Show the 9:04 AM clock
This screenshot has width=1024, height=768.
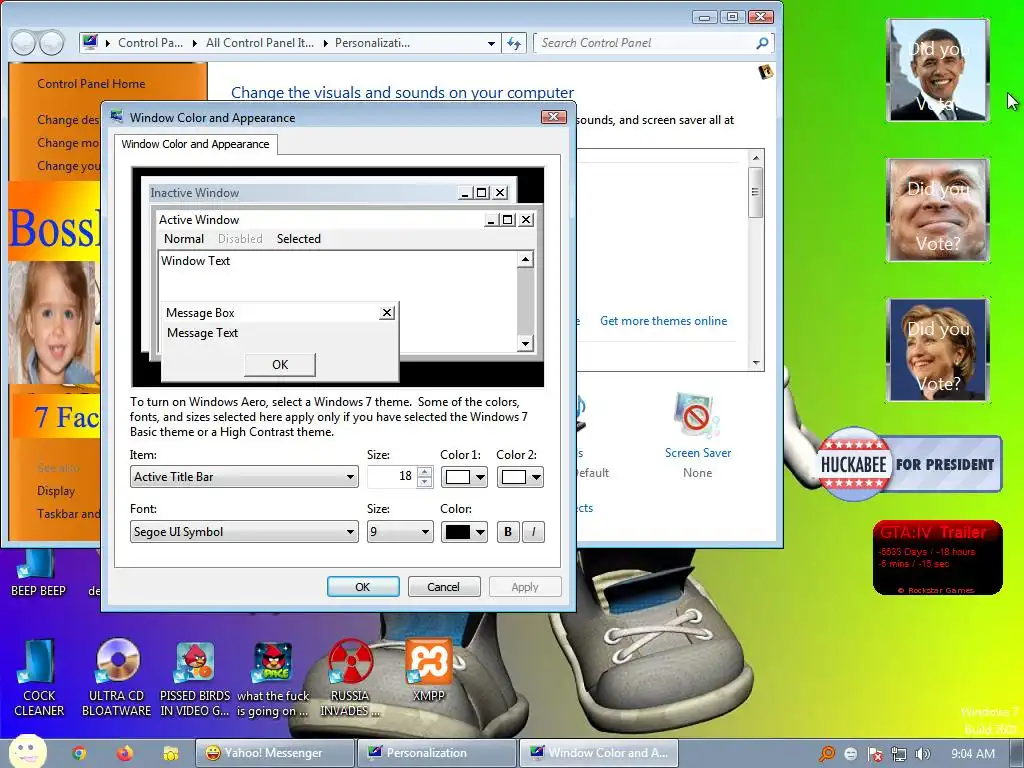click(x=973, y=754)
